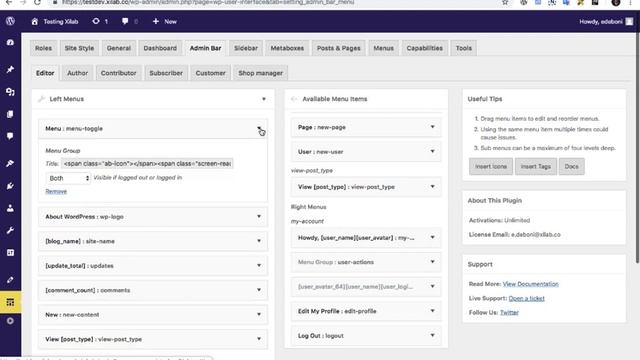Open Users icon in left sidebar
The width and height of the screenshot is (640, 360).
click(10, 208)
